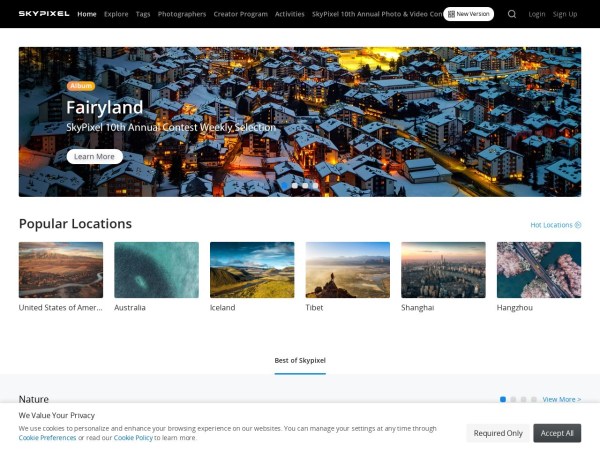Expand View More in Nature section

pos(561,399)
